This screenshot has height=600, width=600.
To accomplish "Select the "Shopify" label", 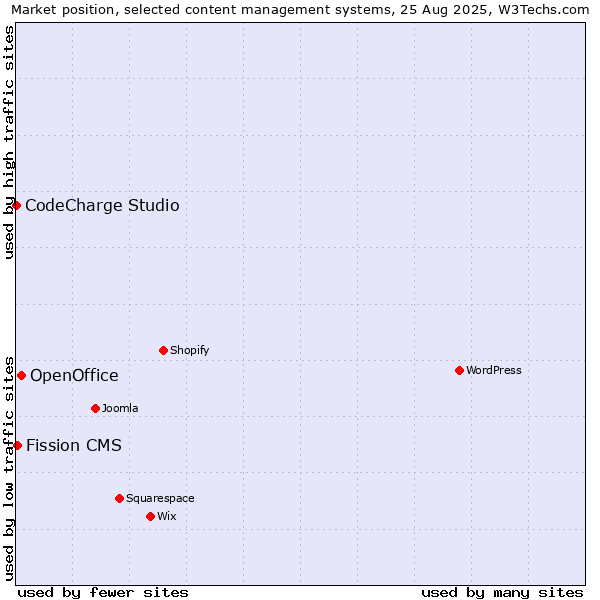I will pos(190,350).
